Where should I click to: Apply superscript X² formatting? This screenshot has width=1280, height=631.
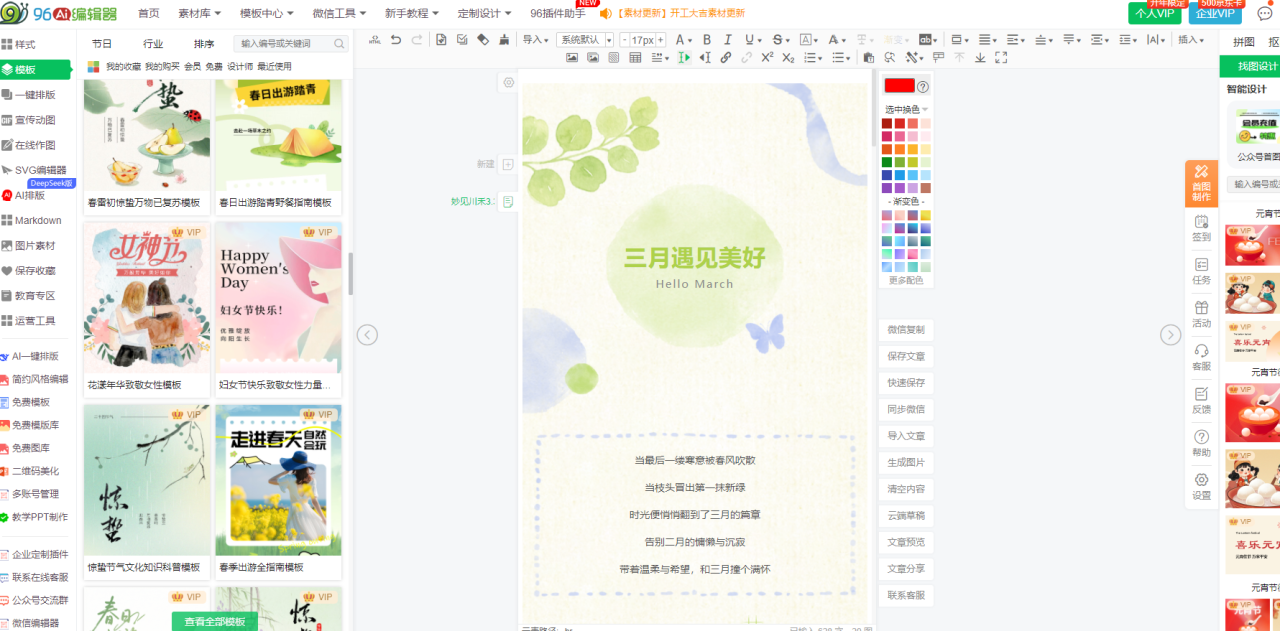(767, 57)
